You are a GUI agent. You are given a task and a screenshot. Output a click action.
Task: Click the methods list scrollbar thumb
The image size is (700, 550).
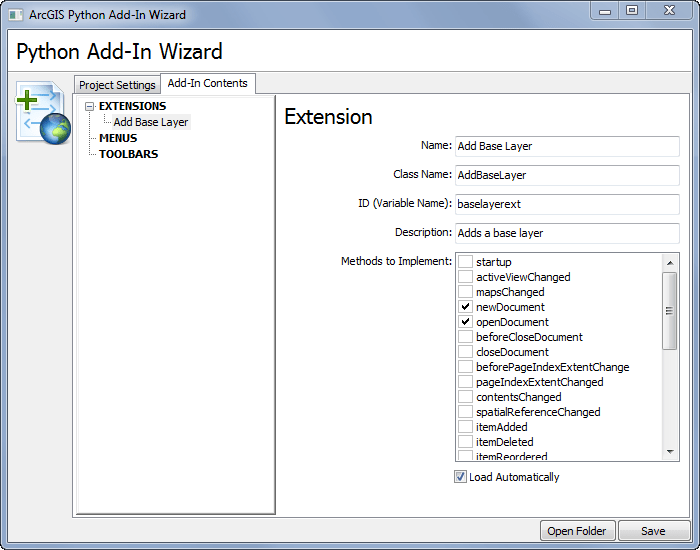[670, 311]
